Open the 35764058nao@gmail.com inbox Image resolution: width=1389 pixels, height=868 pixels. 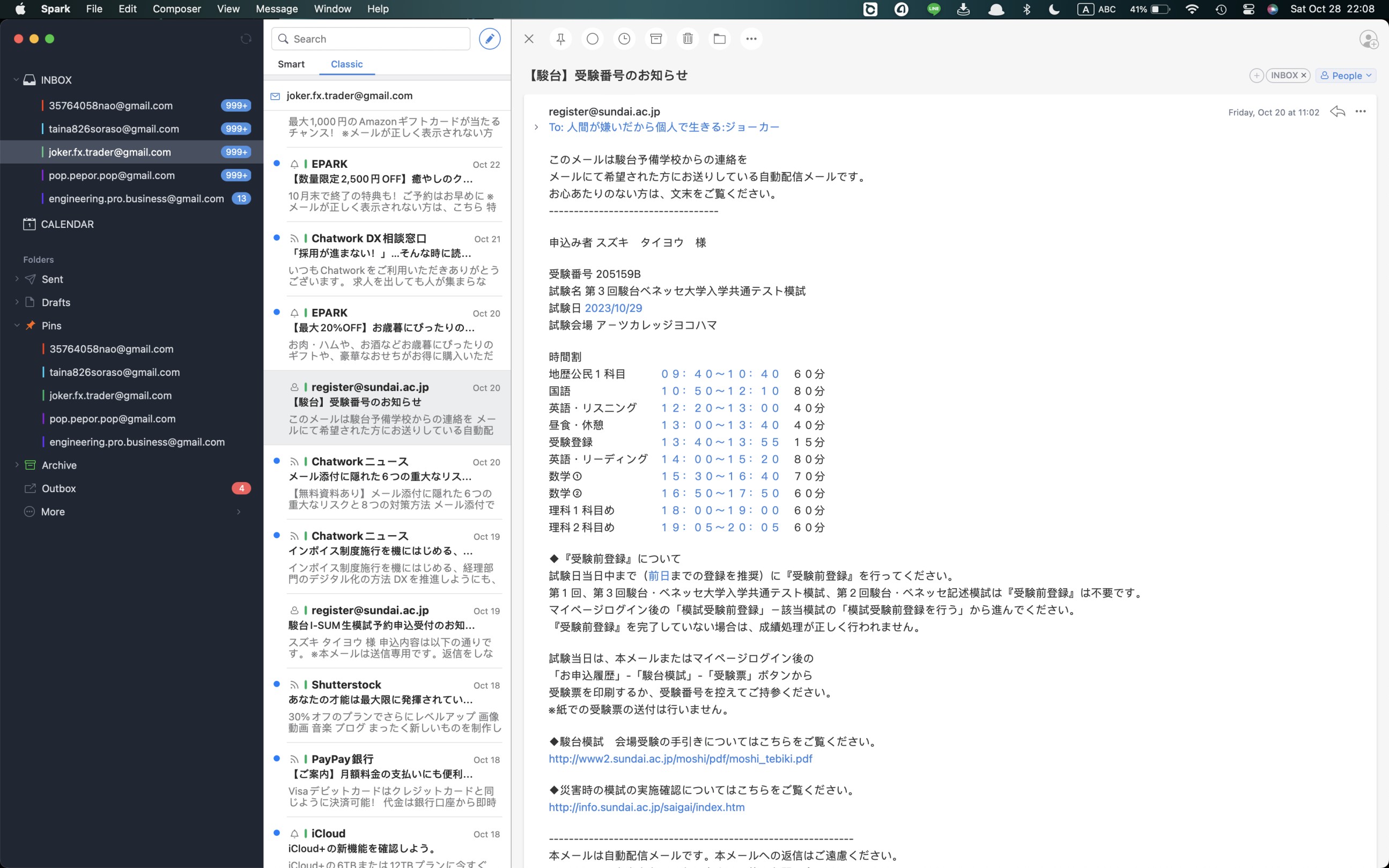(x=131, y=106)
